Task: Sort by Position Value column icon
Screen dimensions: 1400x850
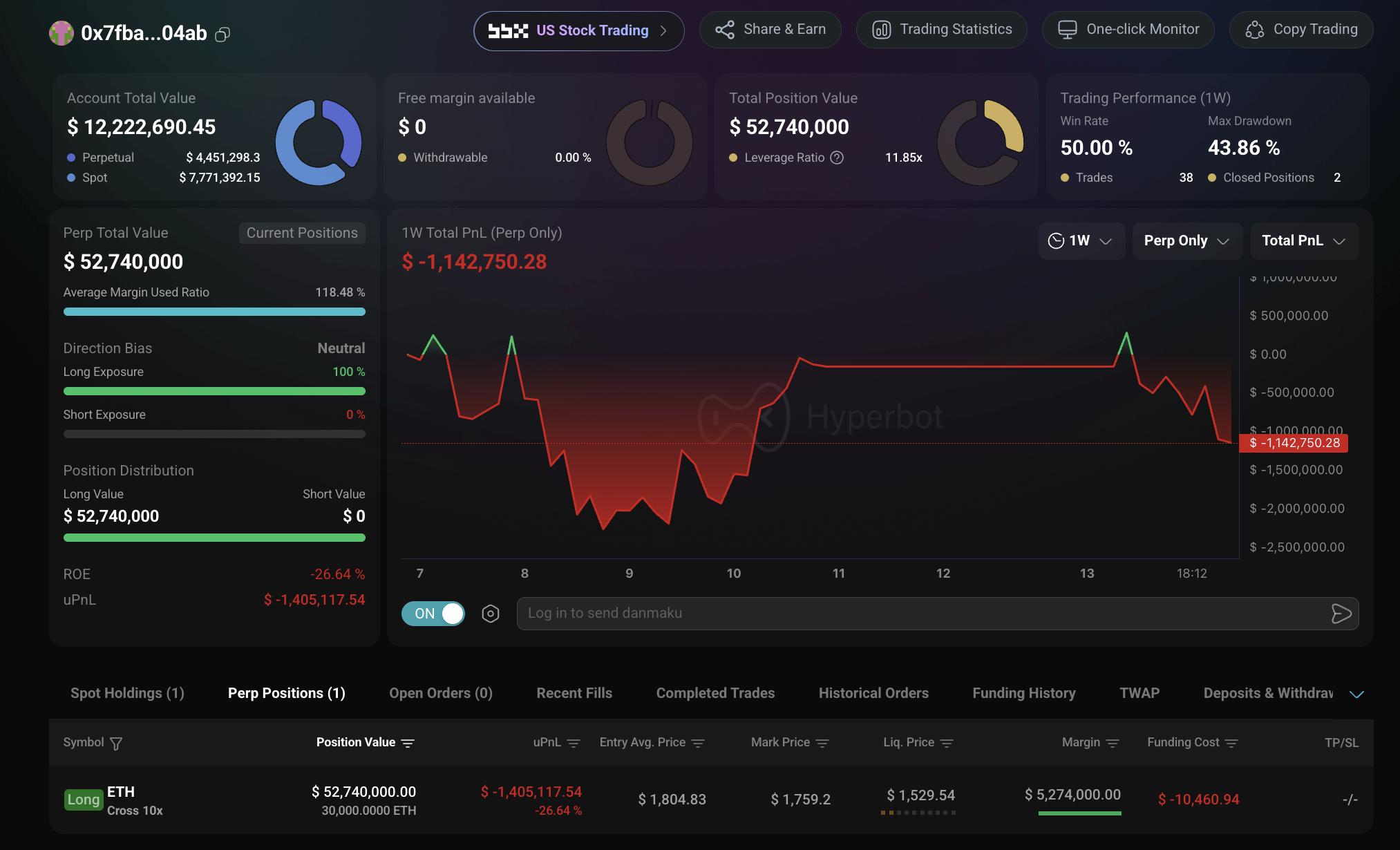Action: [x=408, y=744]
